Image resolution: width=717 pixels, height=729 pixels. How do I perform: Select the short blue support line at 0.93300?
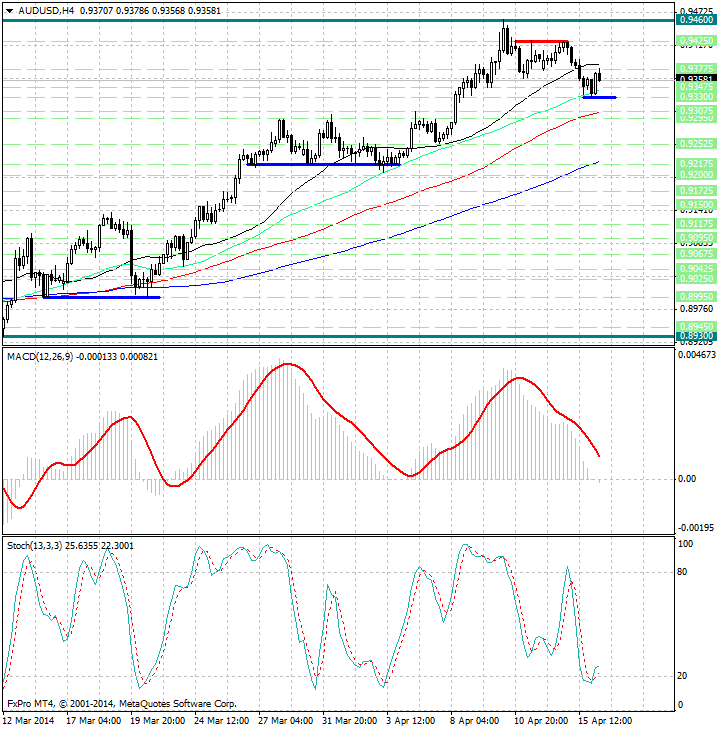click(599, 97)
